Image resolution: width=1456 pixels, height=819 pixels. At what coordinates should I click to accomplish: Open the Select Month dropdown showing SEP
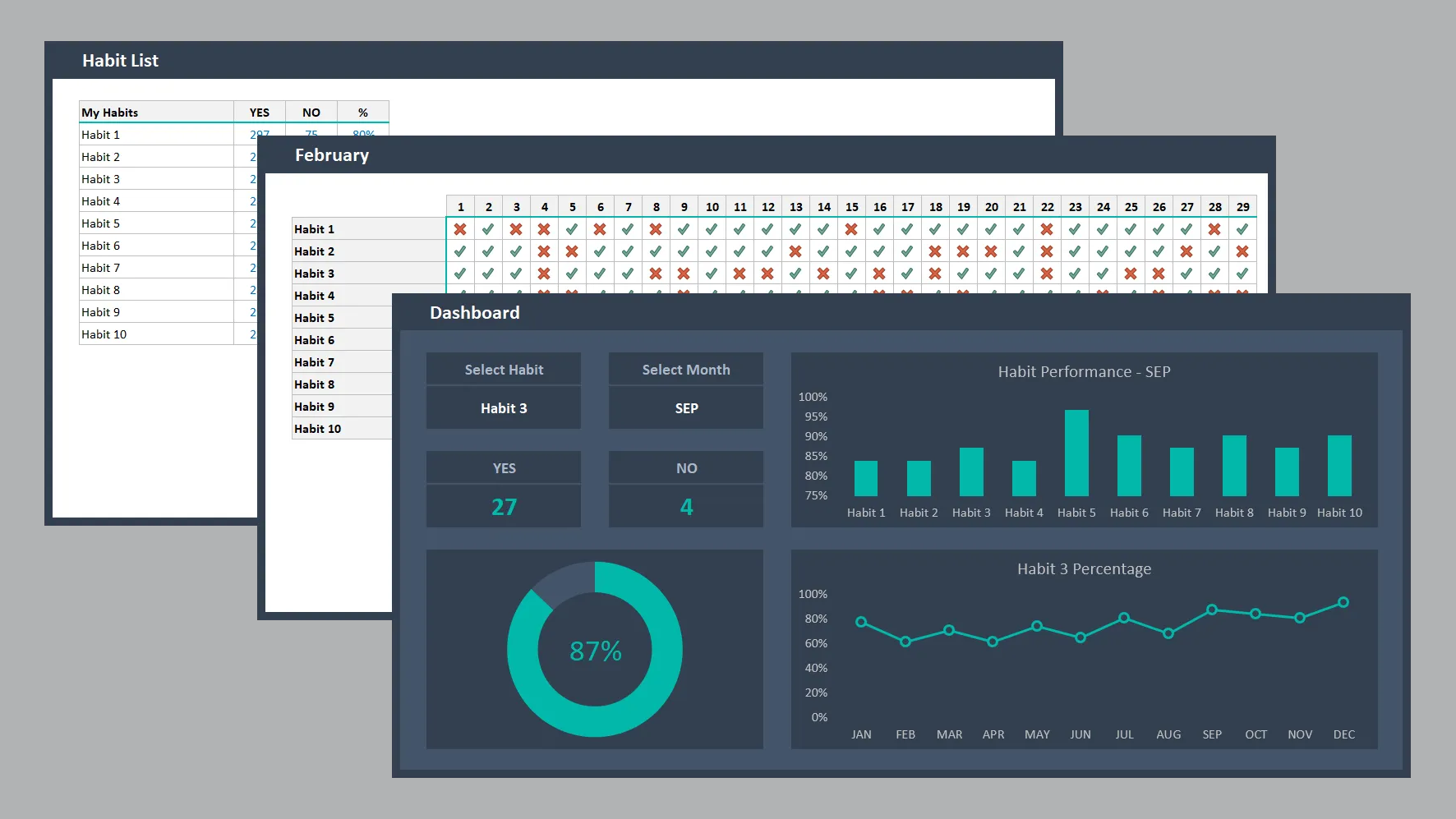click(686, 408)
